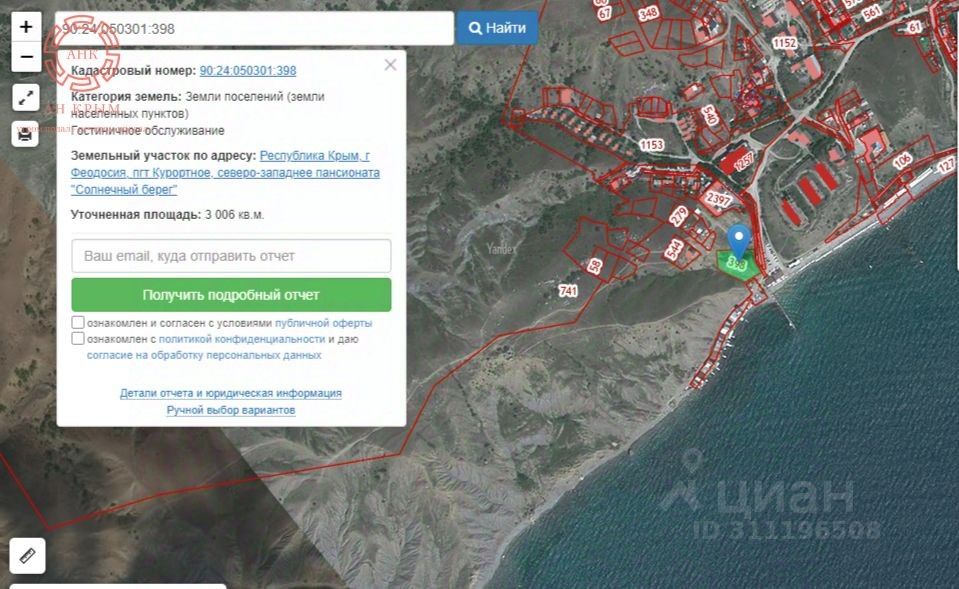
Task: Open the land parcel address link
Action: 225,172
